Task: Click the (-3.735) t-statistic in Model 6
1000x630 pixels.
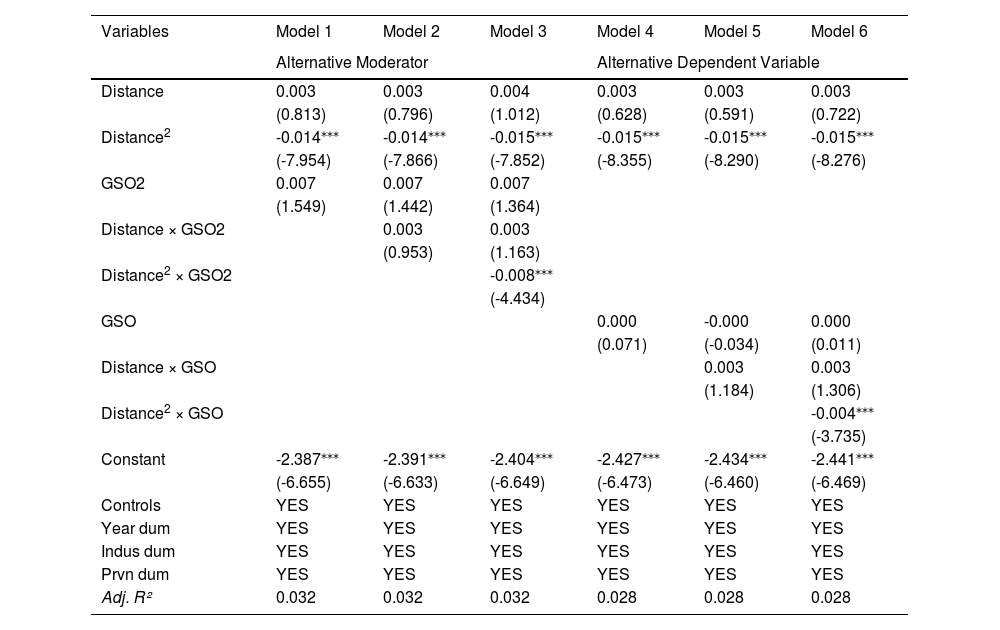Action: (839, 436)
